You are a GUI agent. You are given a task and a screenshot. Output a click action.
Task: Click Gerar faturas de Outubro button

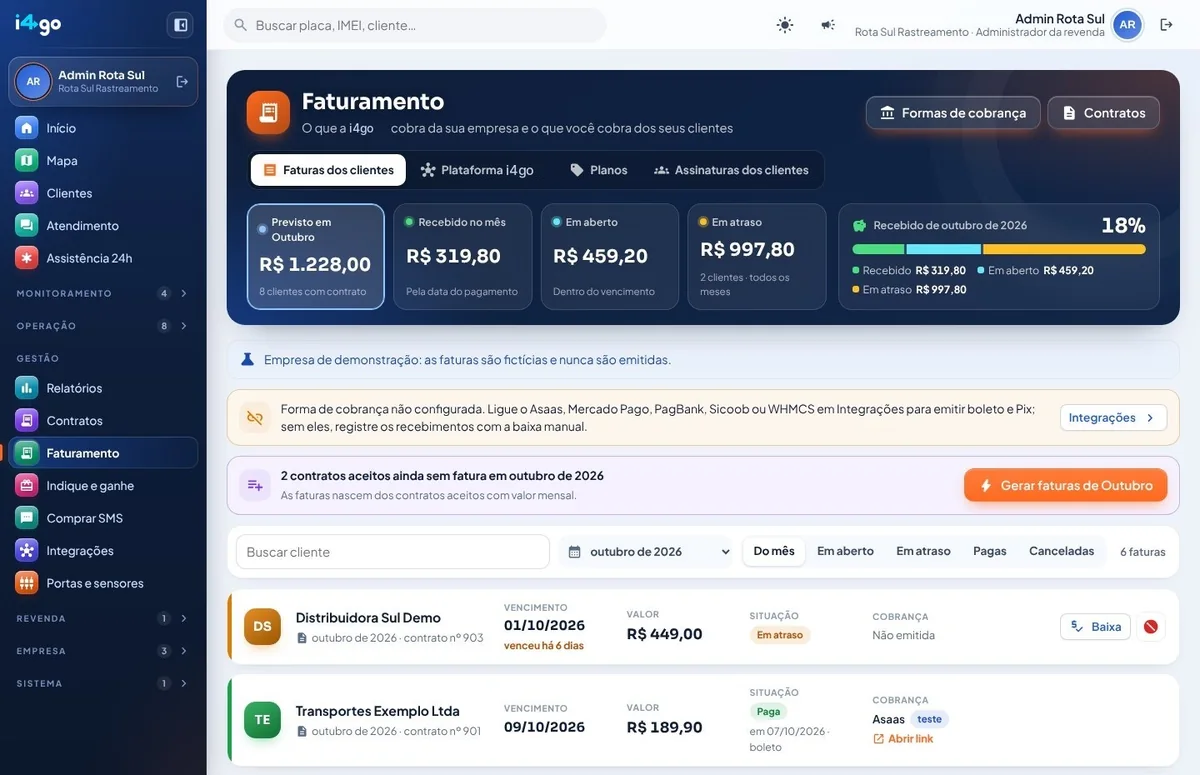1065,485
